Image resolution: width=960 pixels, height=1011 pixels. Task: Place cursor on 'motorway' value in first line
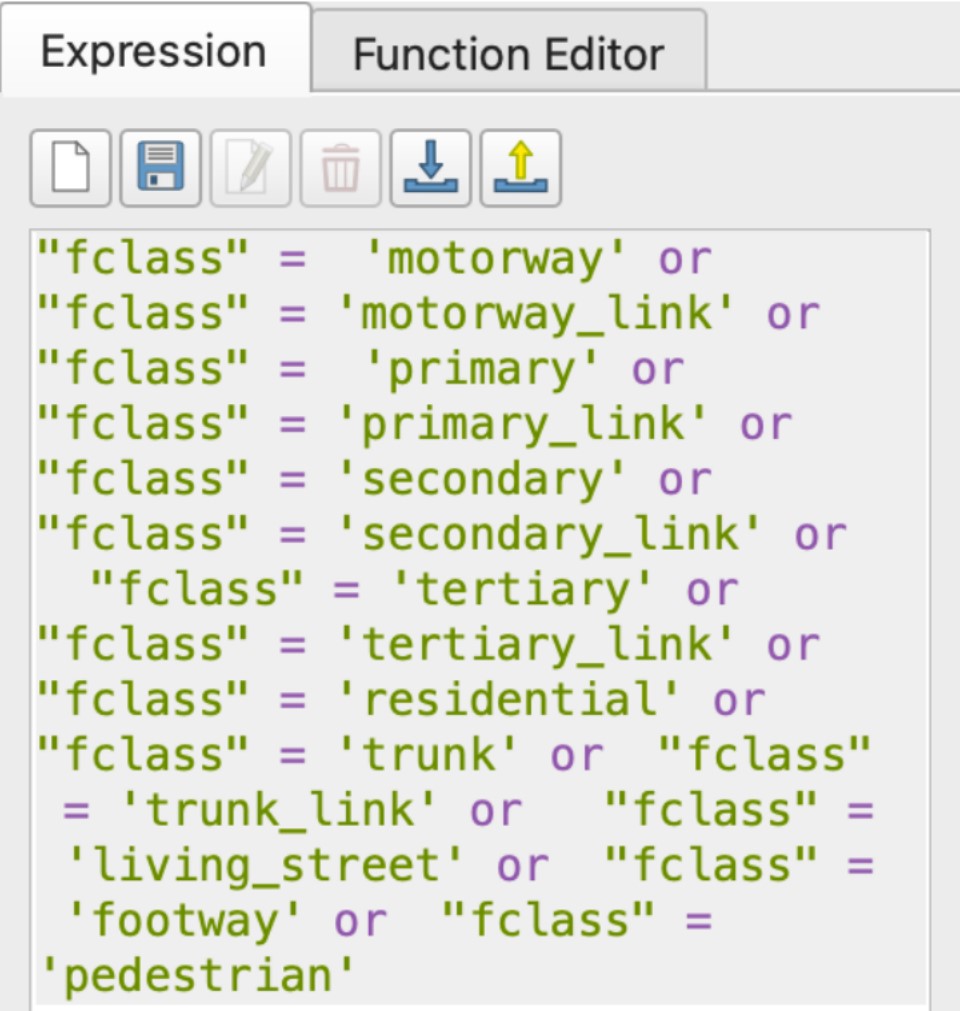[494, 260]
